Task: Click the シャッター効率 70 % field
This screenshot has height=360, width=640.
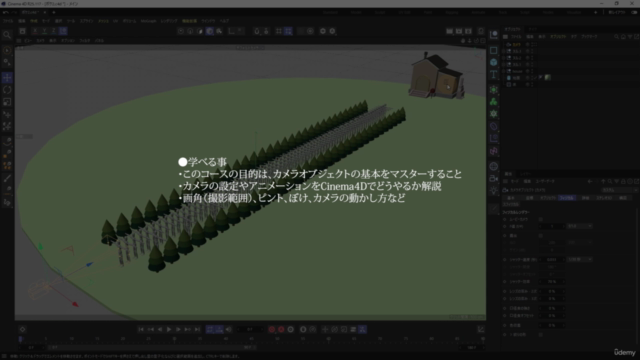Action: pos(552,282)
